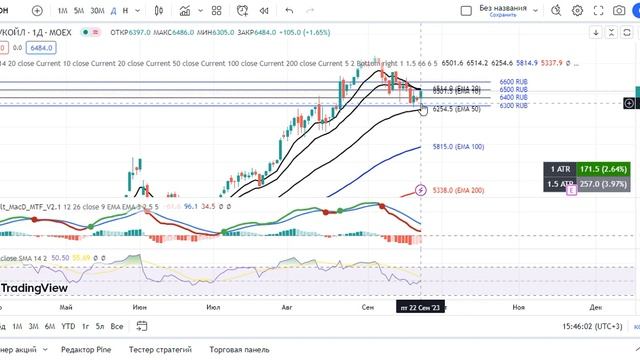Expand the indicators favorites dropdown arrow
The height and width of the screenshot is (360, 640).
tap(200, 11)
